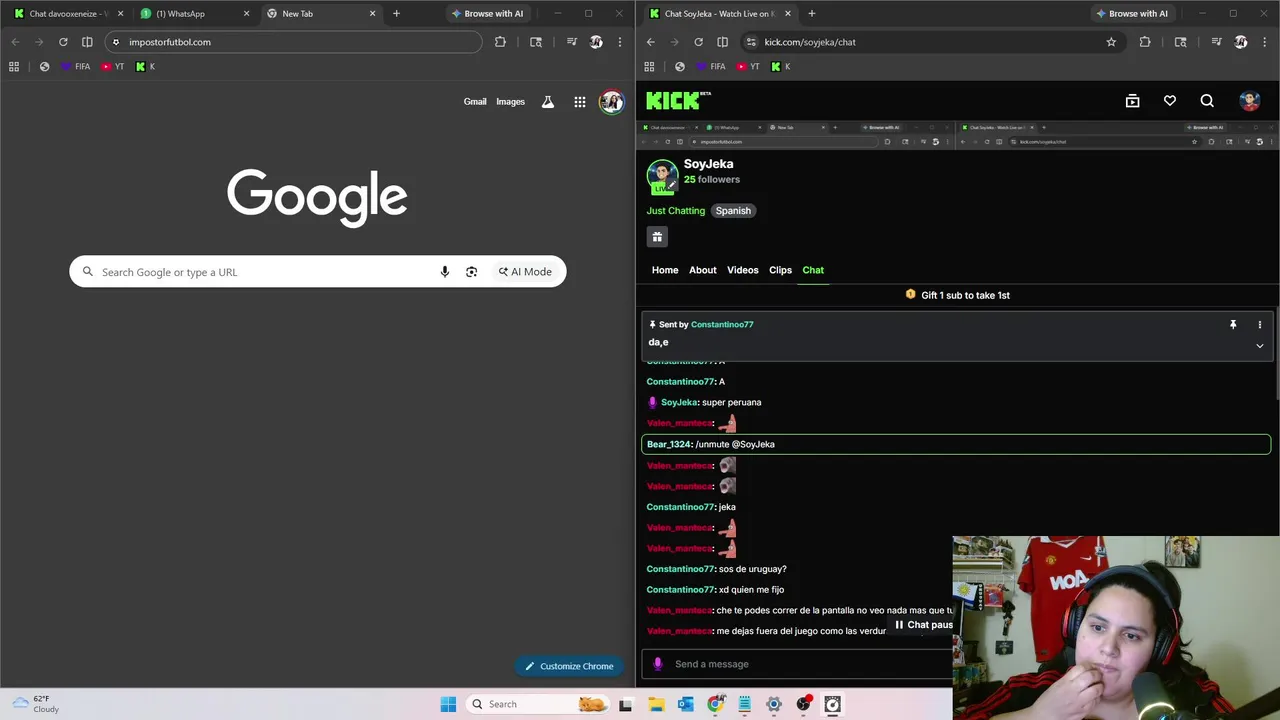Viewport: 1280px width, 720px height.
Task: Click Send a message input
Action: tap(797, 664)
